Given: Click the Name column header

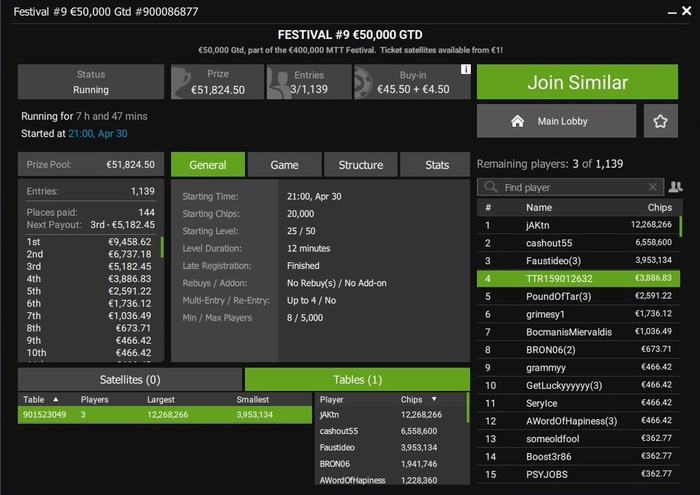Looking at the screenshot, I should click(539, 208).
